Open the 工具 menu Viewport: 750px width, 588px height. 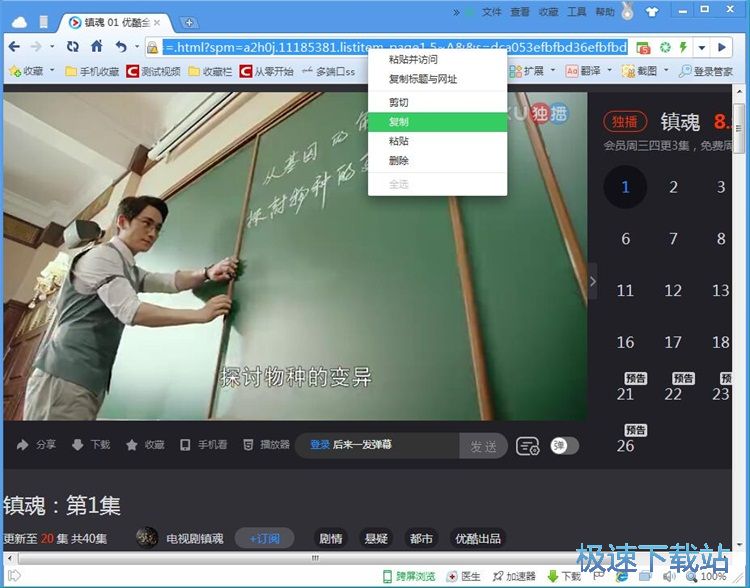coord(577,12)
